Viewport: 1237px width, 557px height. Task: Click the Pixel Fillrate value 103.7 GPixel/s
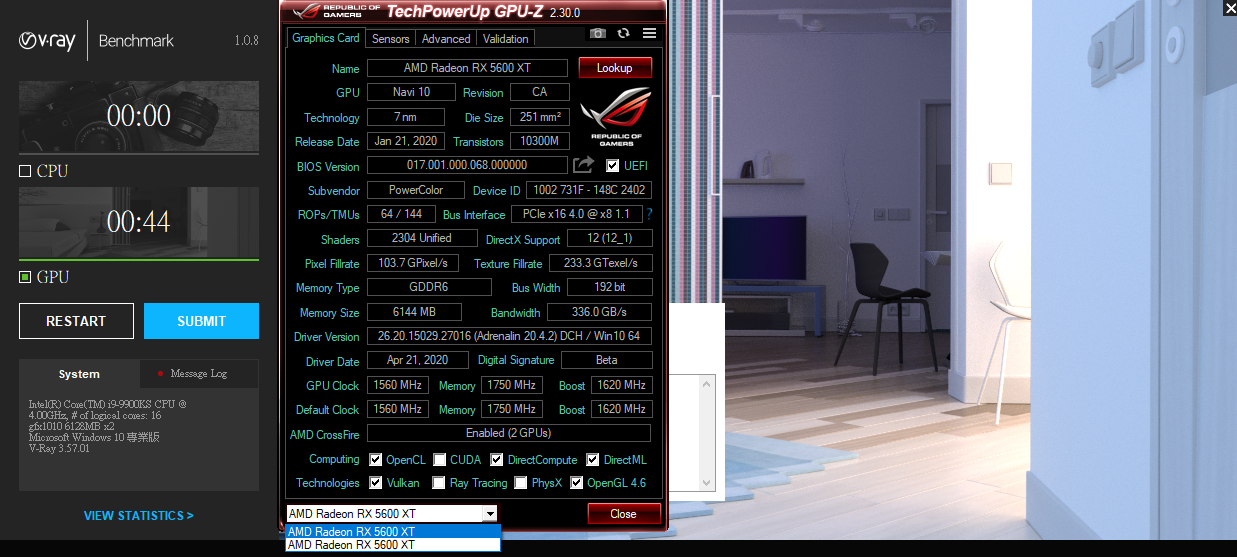pos(413,263)
